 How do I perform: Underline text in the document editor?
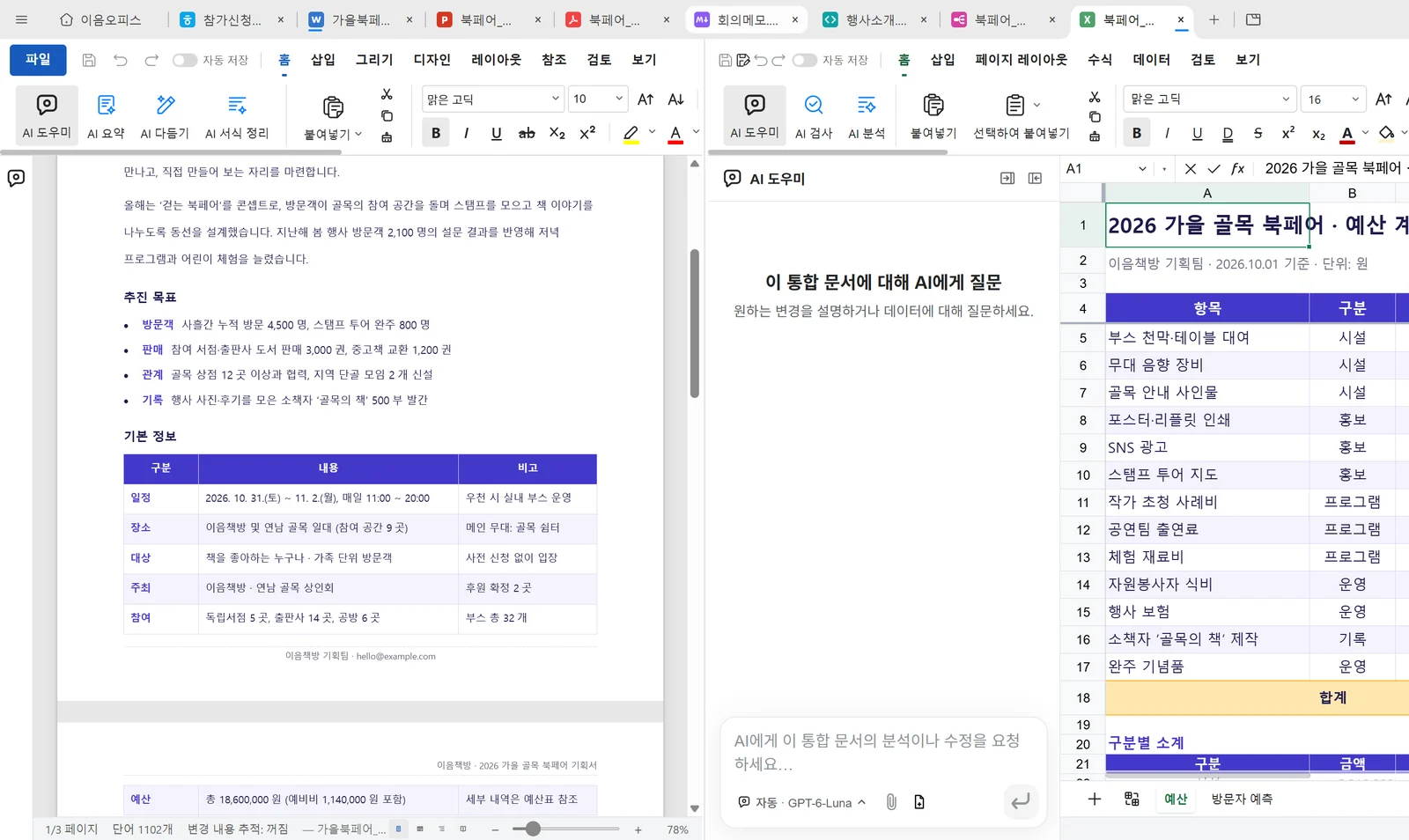tap(497, 133)
